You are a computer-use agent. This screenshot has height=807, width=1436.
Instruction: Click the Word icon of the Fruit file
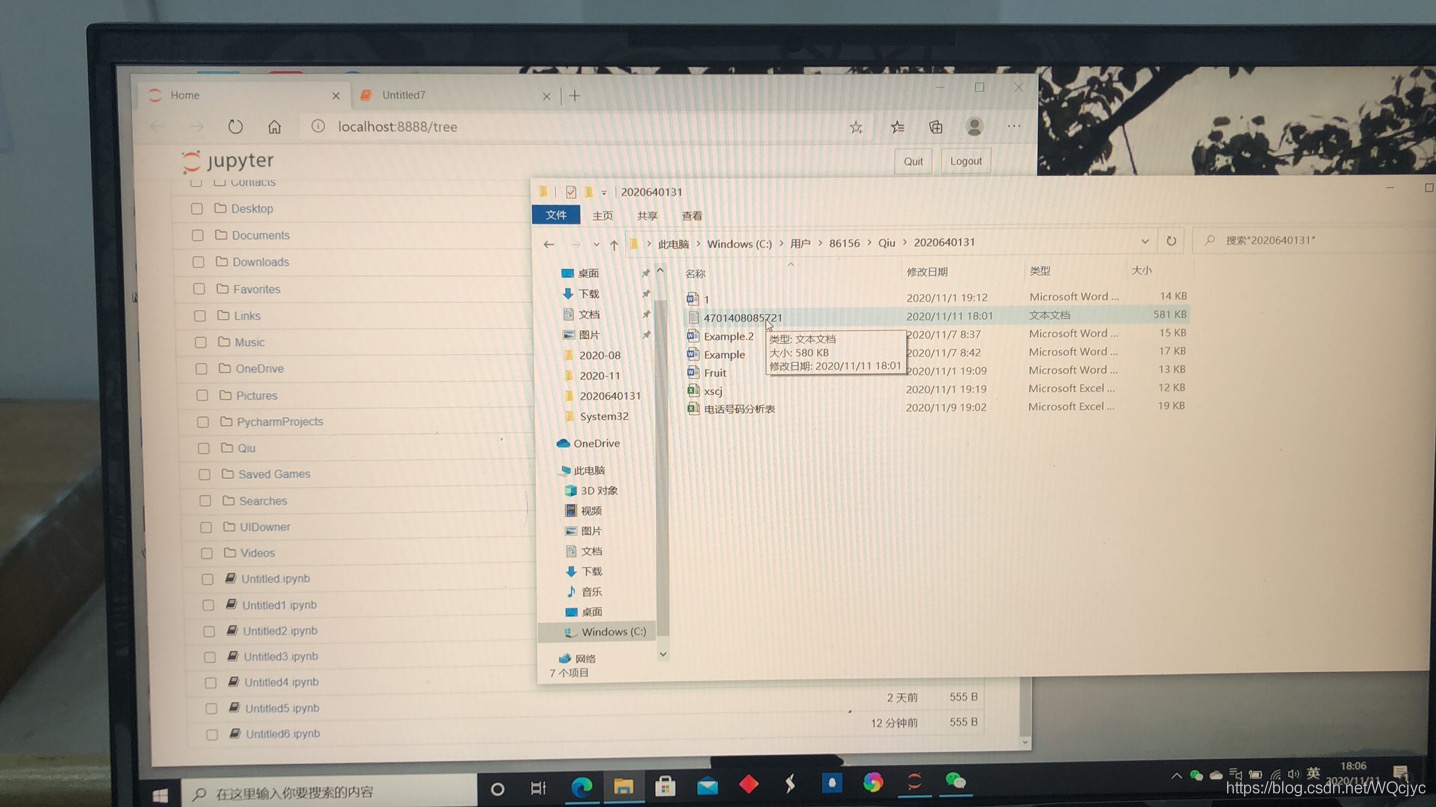pyautogui.click(x=692, y=372)
